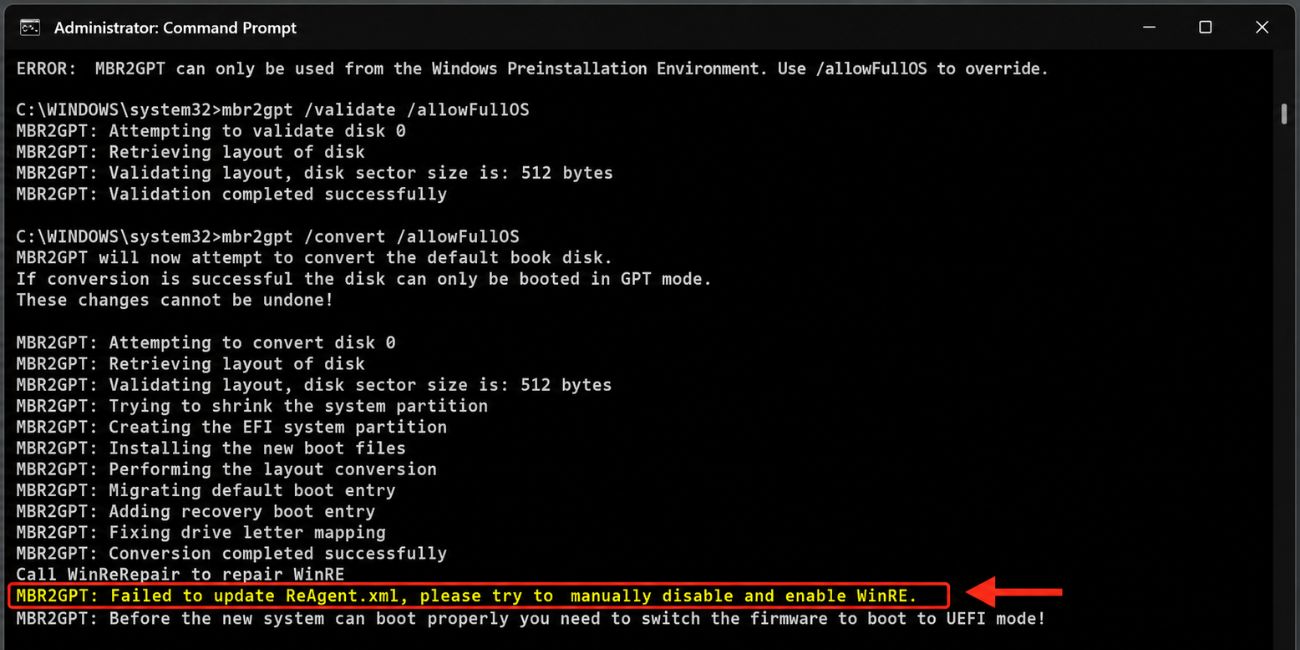Click 'MBR2GPT will now attempt to convert' line
Viewport: 1300px width, 650px height.
[314, 258]
